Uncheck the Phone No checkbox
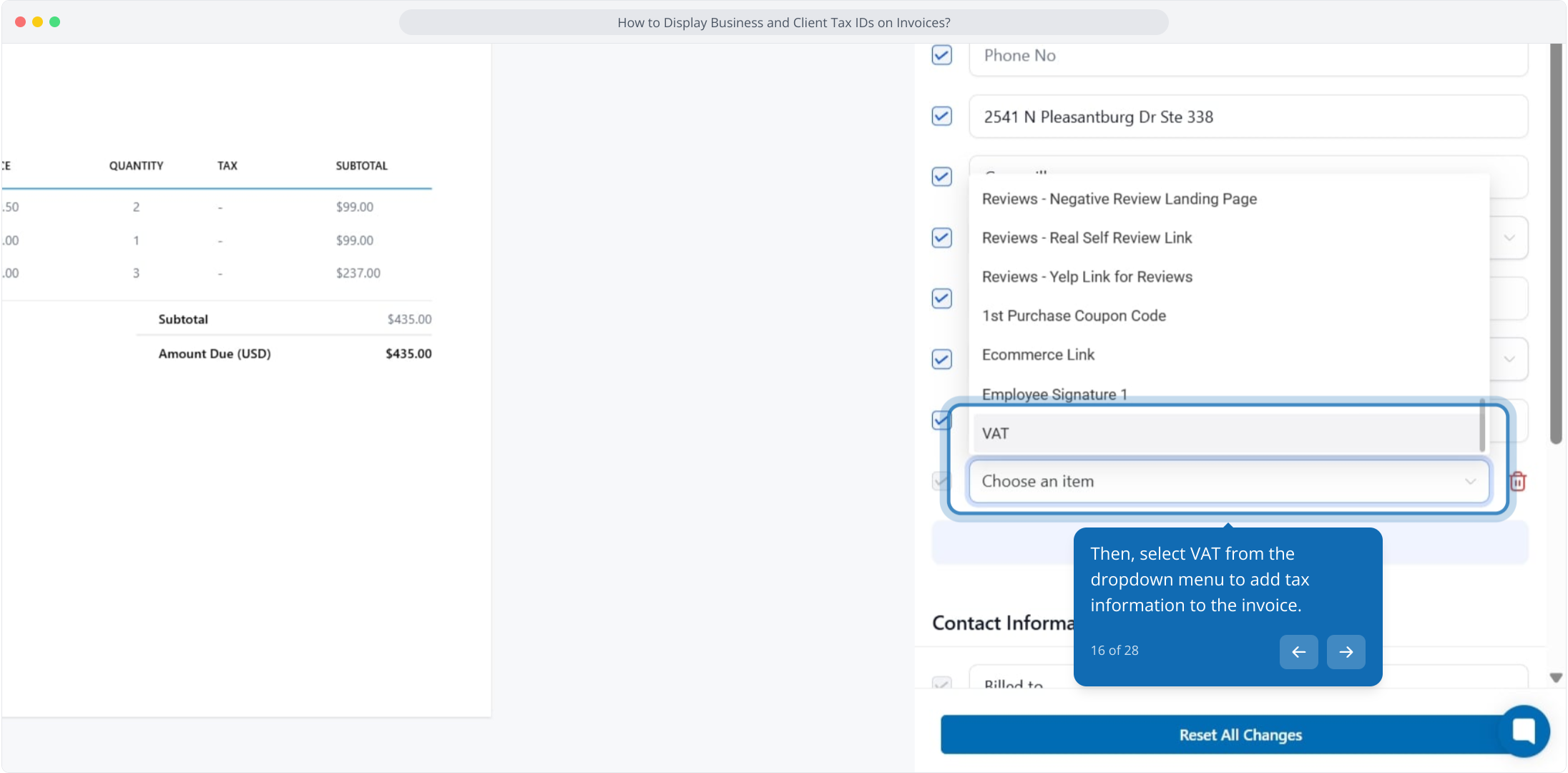Viewport: 1568px width, 773px height. click(x=941, y=55)
